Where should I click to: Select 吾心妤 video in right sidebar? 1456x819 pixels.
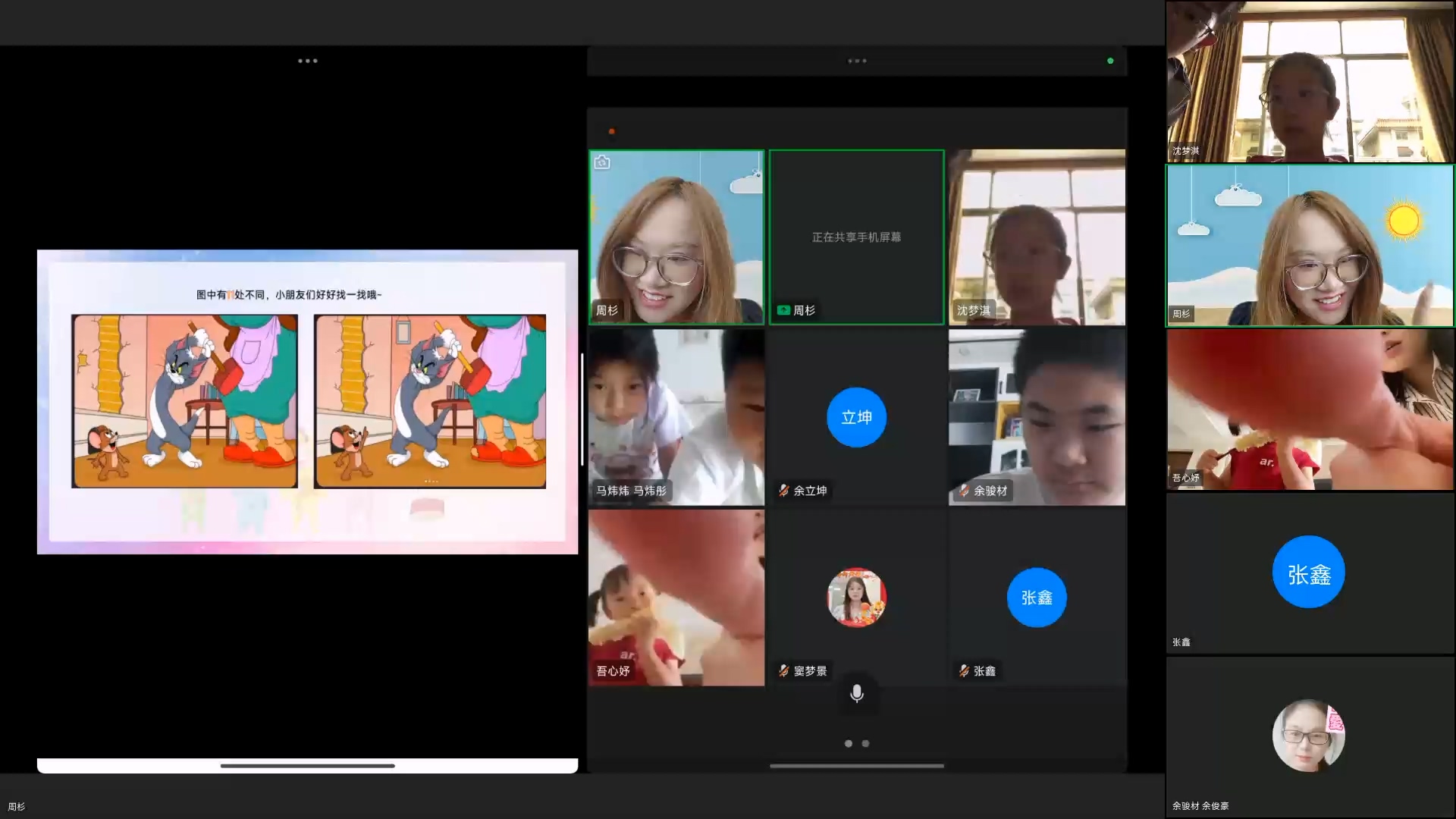click(x=1310, y=409)
